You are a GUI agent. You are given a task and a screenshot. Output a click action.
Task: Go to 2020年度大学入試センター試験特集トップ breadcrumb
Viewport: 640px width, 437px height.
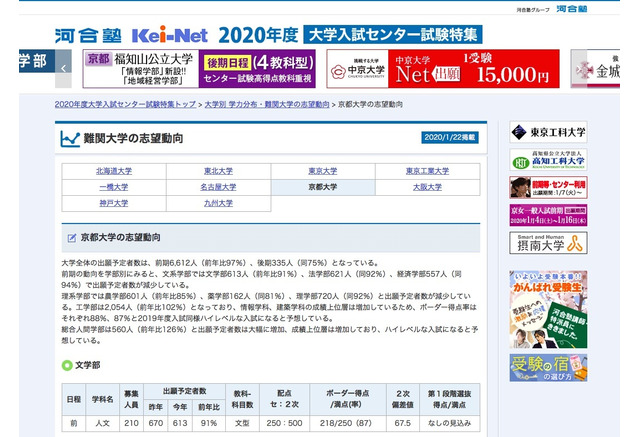click(126, 104)
